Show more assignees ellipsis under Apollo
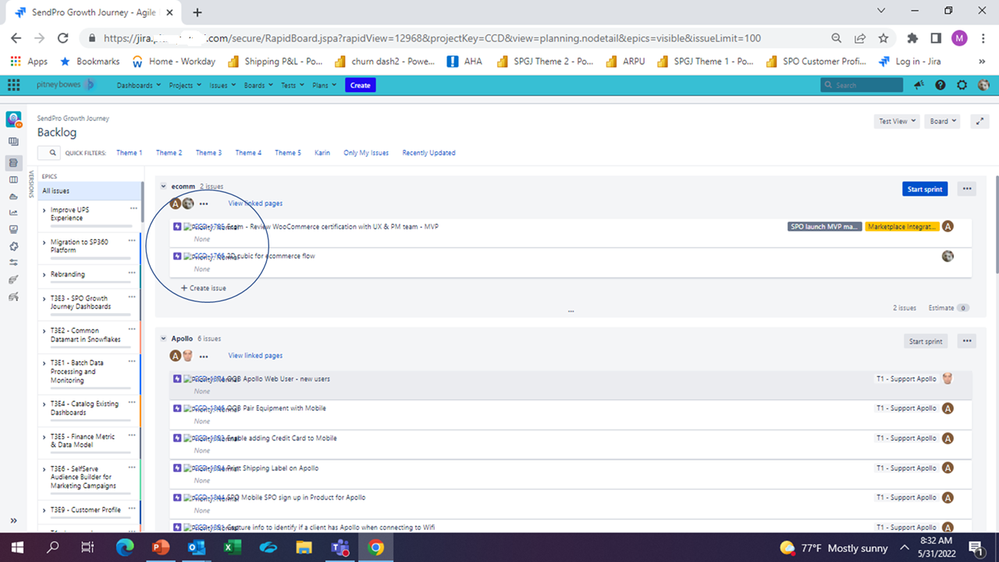 pyautogui.click(x=204, y=356)
